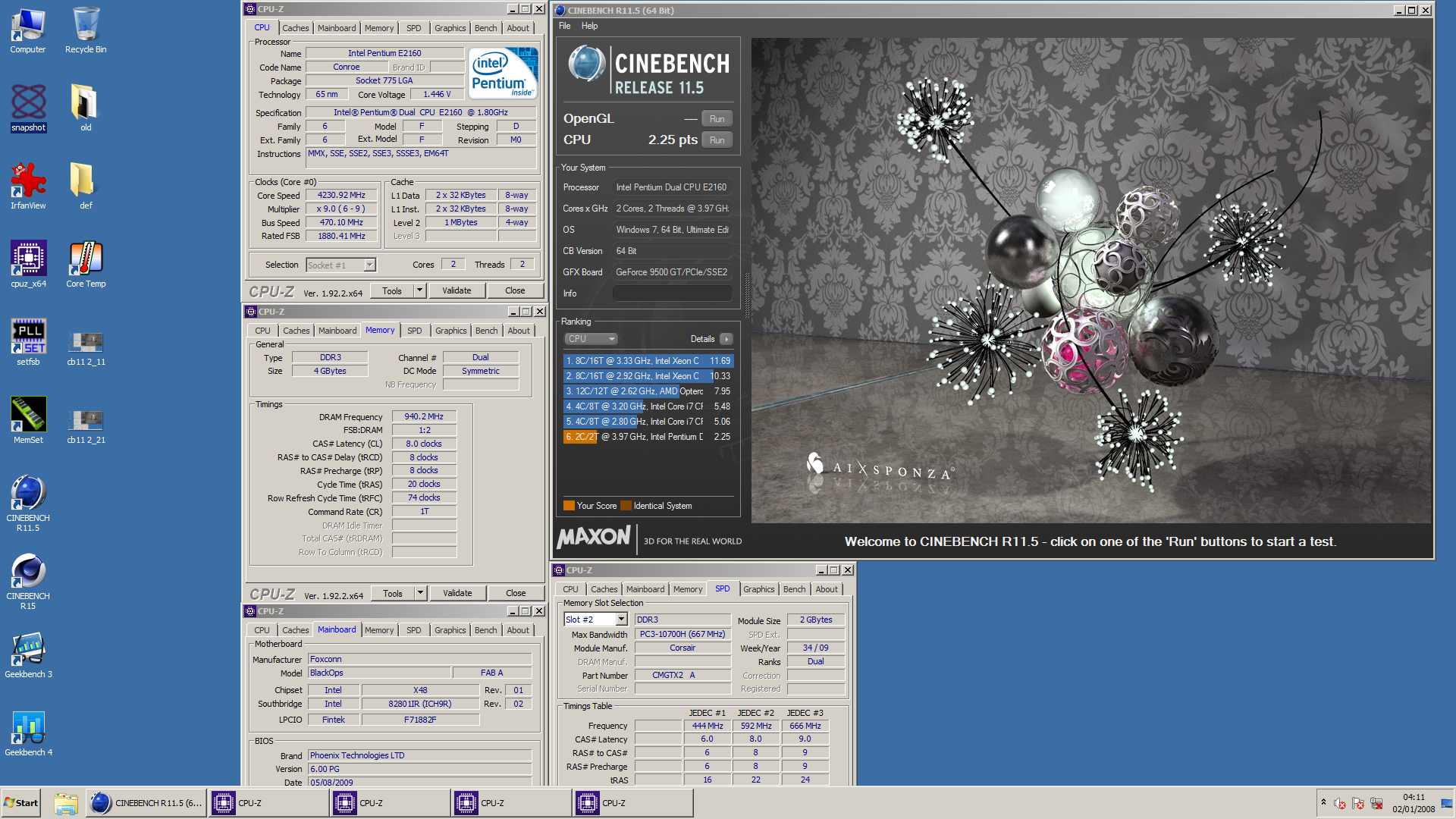Launch CINEBENCH R11.5 desktop shortcut

pyautogui.click(x=28, y=504)
